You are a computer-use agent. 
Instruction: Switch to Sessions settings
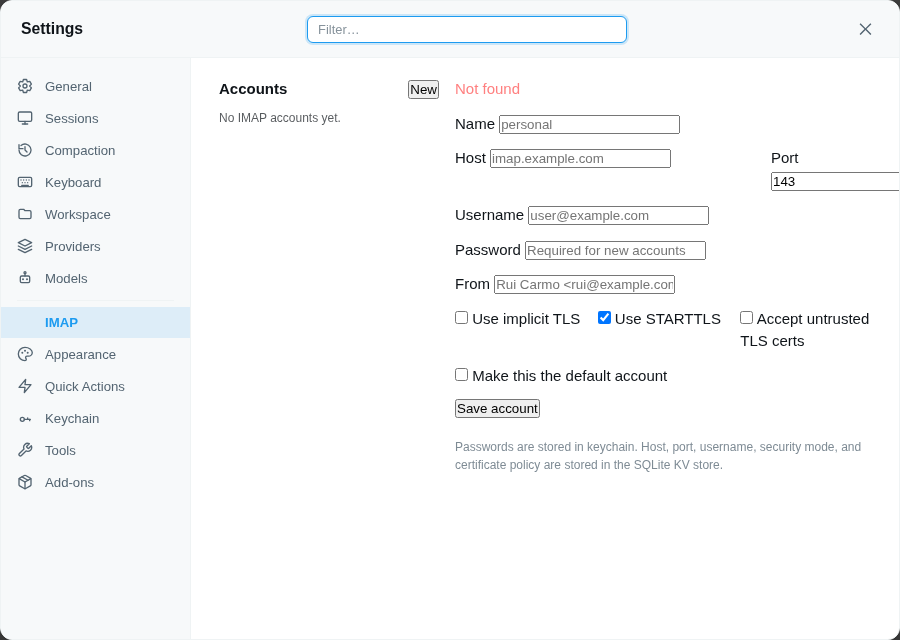tap(95, 118)
